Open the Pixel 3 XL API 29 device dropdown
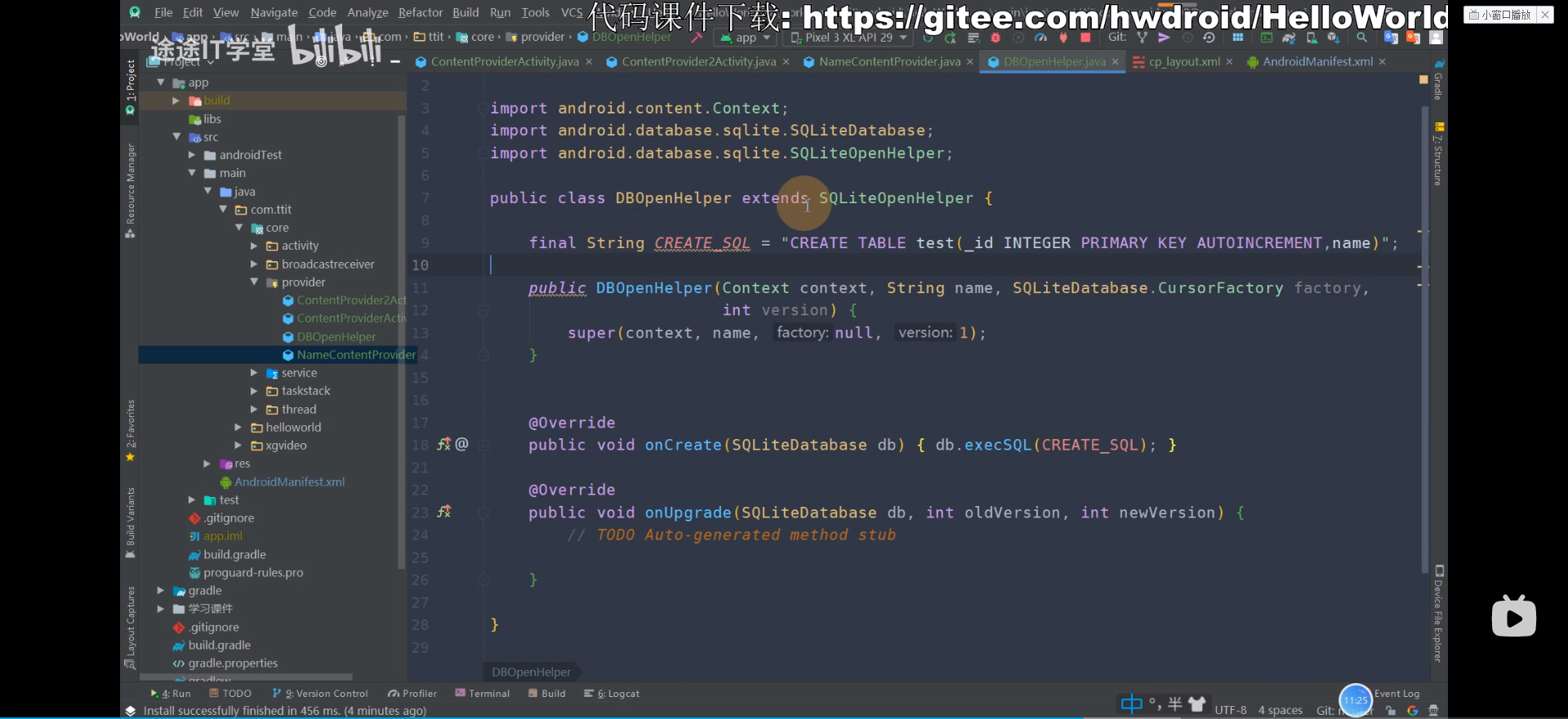1568x719 pixels. [x=848, y=38]
